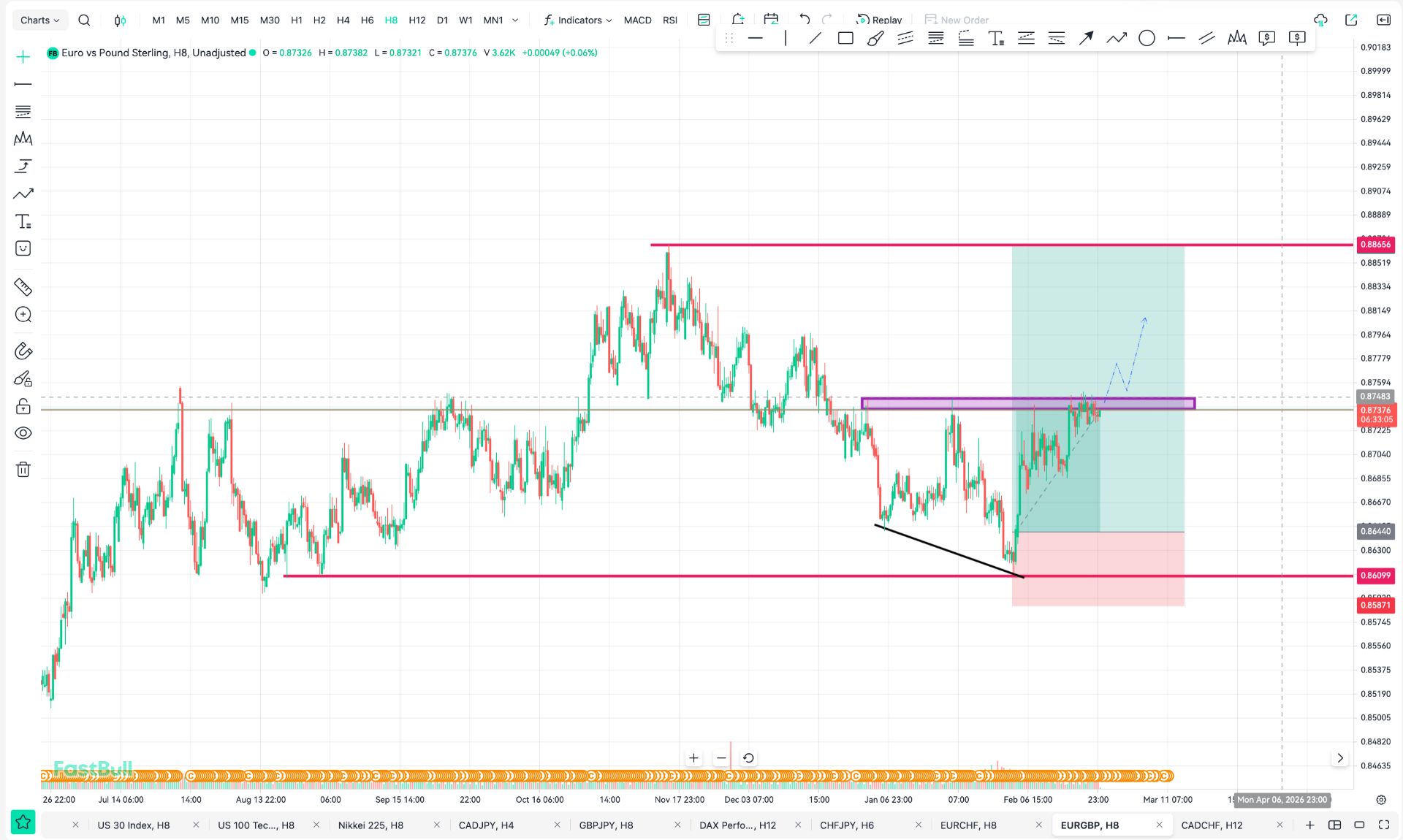
Task: Open the Charts dropdown menu
Action: coord(39,20)
